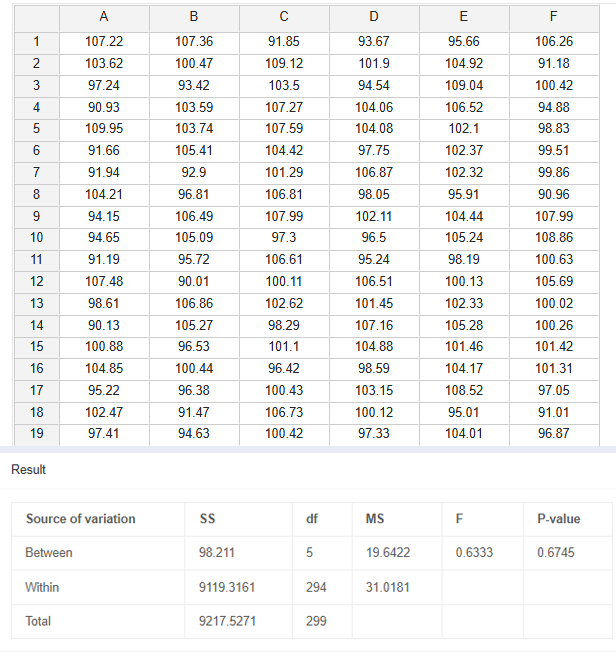Click the Within row label
Viewport: 616px width, 652px height.
(x=43, y=587)
